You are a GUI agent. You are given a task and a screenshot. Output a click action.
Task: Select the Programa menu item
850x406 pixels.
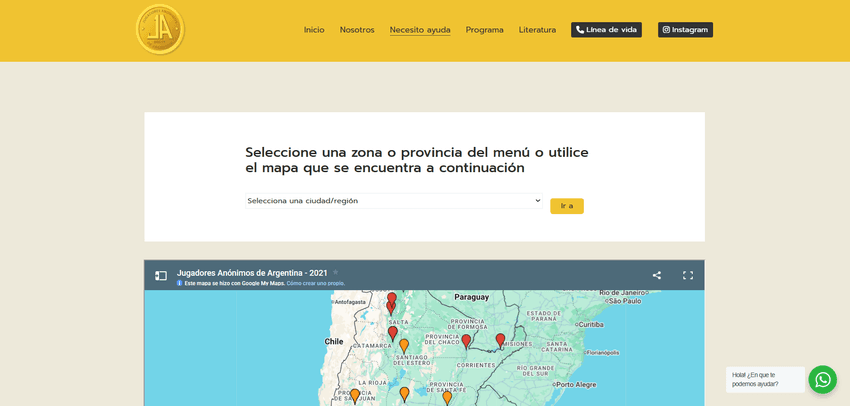pyautogui.click(x=484, y=30)
